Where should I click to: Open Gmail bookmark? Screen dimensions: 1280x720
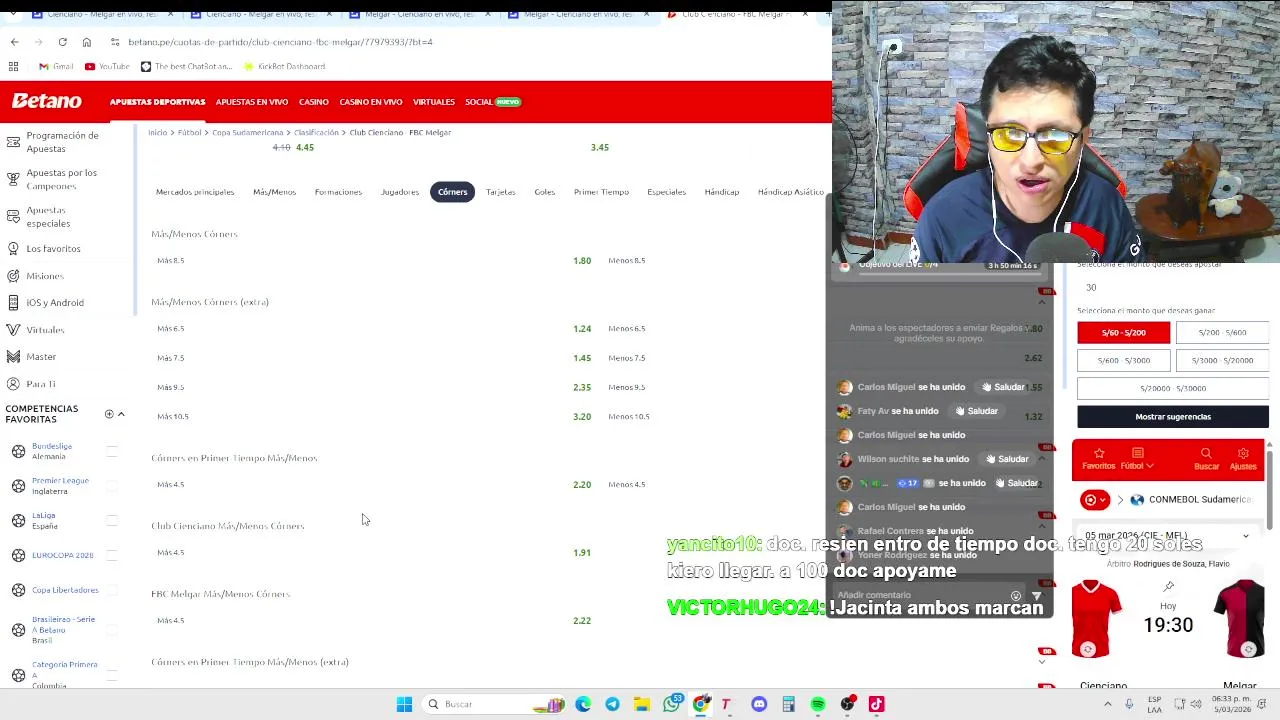pos(56,66)
